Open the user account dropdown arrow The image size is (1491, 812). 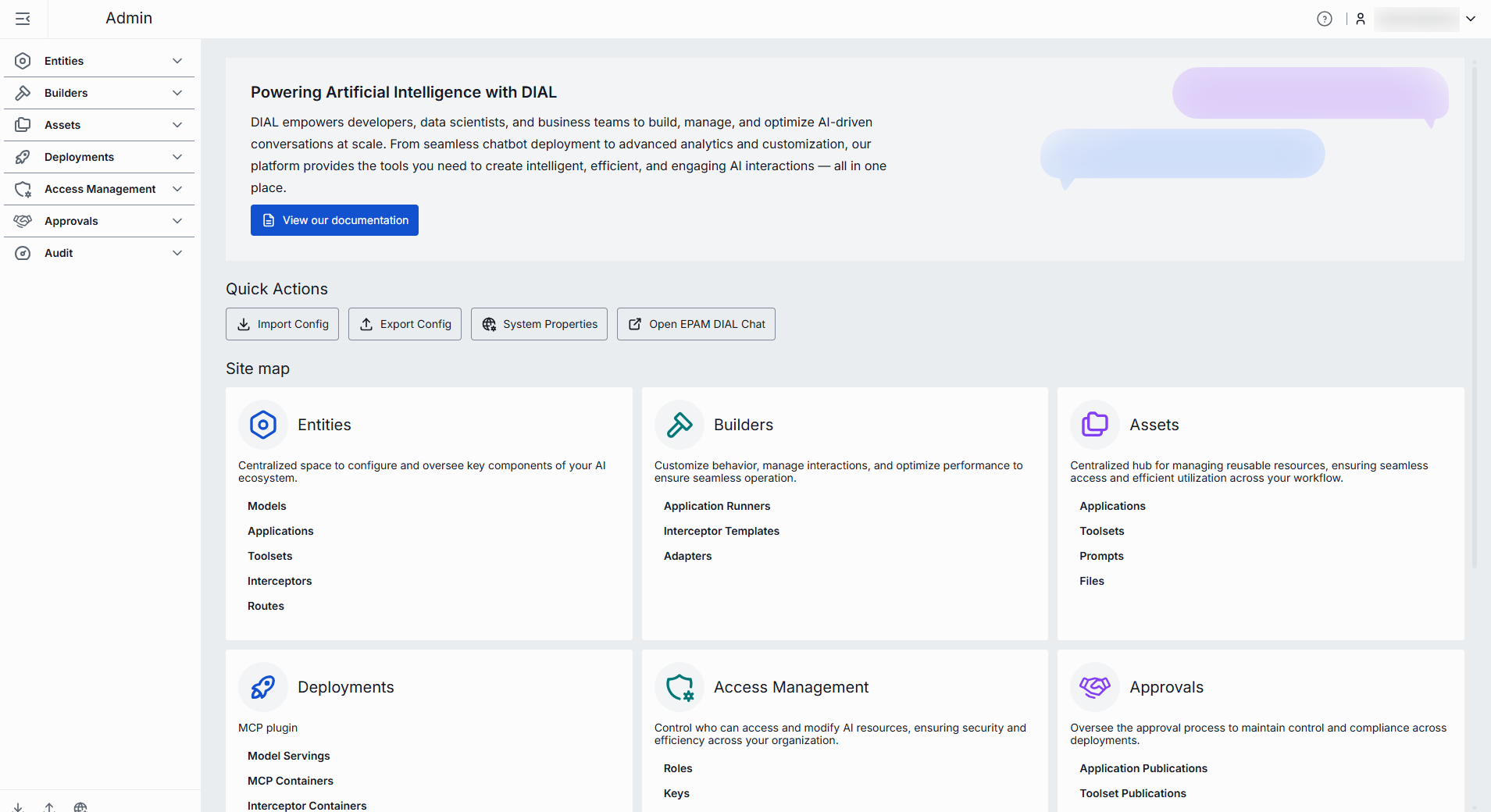click(1471, 19)
